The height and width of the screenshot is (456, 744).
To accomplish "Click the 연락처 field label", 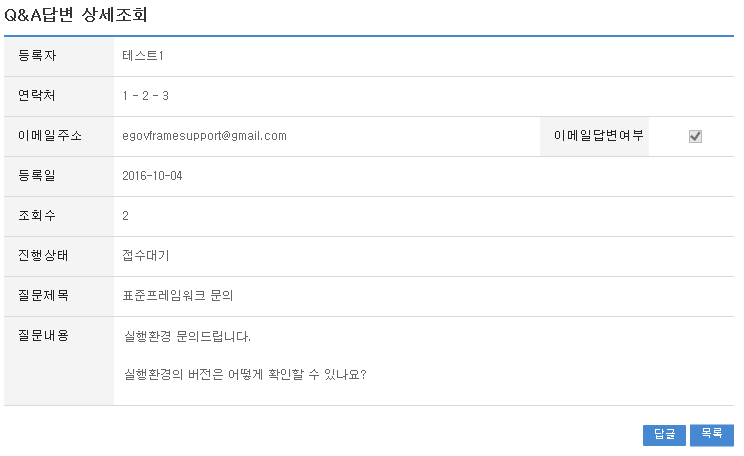I will point(38,96).
